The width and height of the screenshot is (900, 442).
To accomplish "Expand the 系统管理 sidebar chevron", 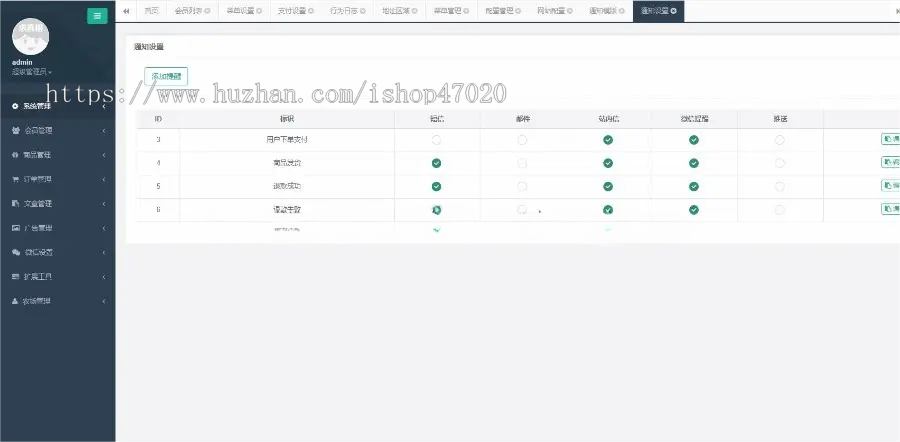I will [104, 106].
